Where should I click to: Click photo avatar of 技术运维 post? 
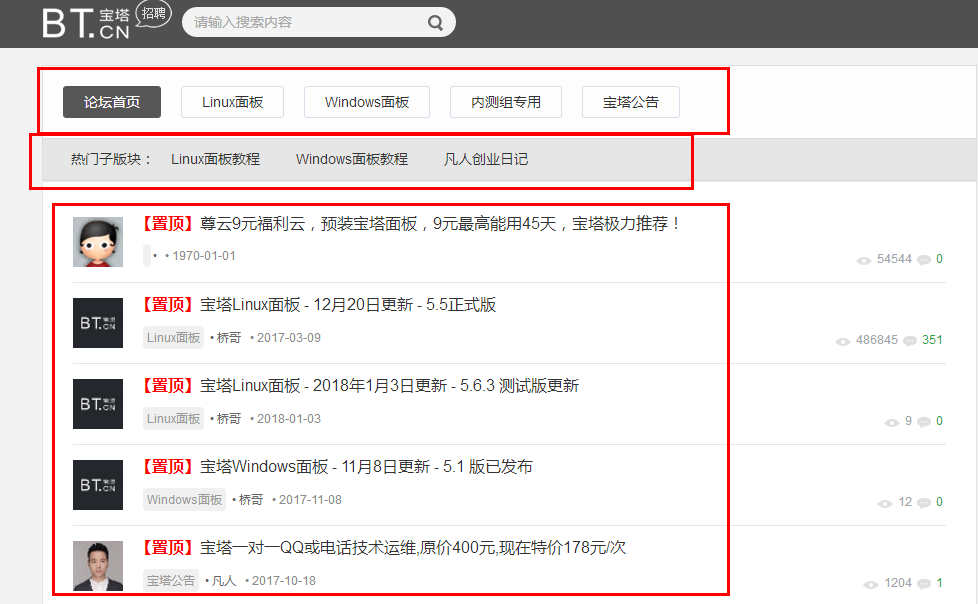[x=98, y=566]
